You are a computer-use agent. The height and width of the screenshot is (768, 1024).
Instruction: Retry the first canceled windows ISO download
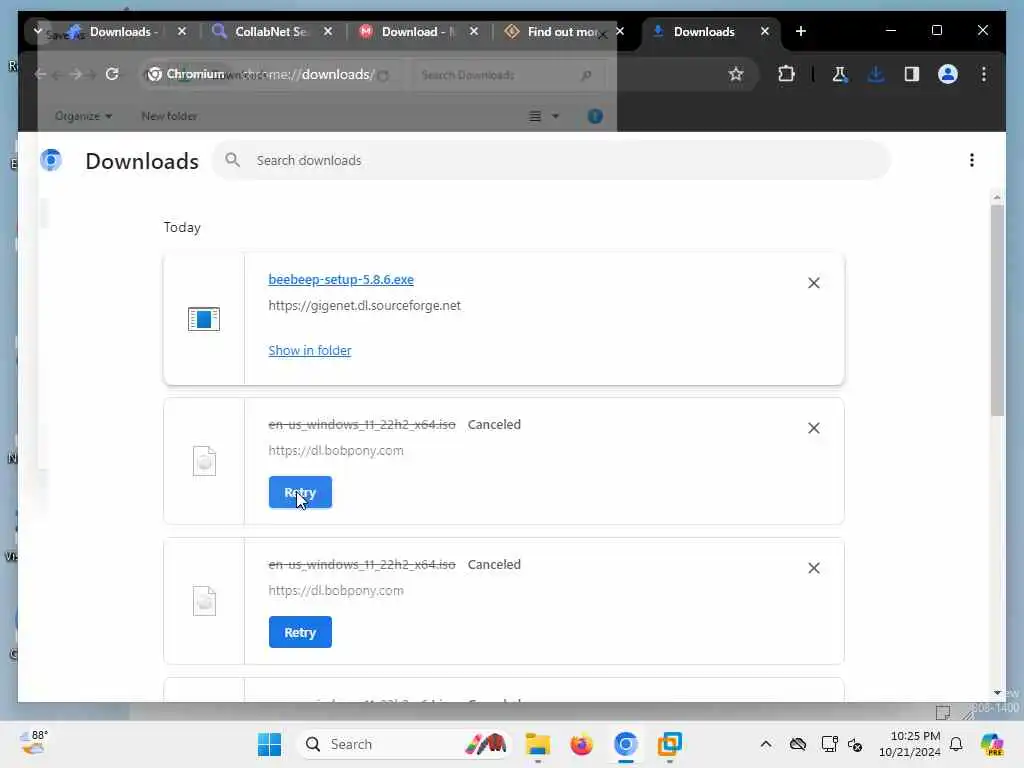tap(300, 492)
